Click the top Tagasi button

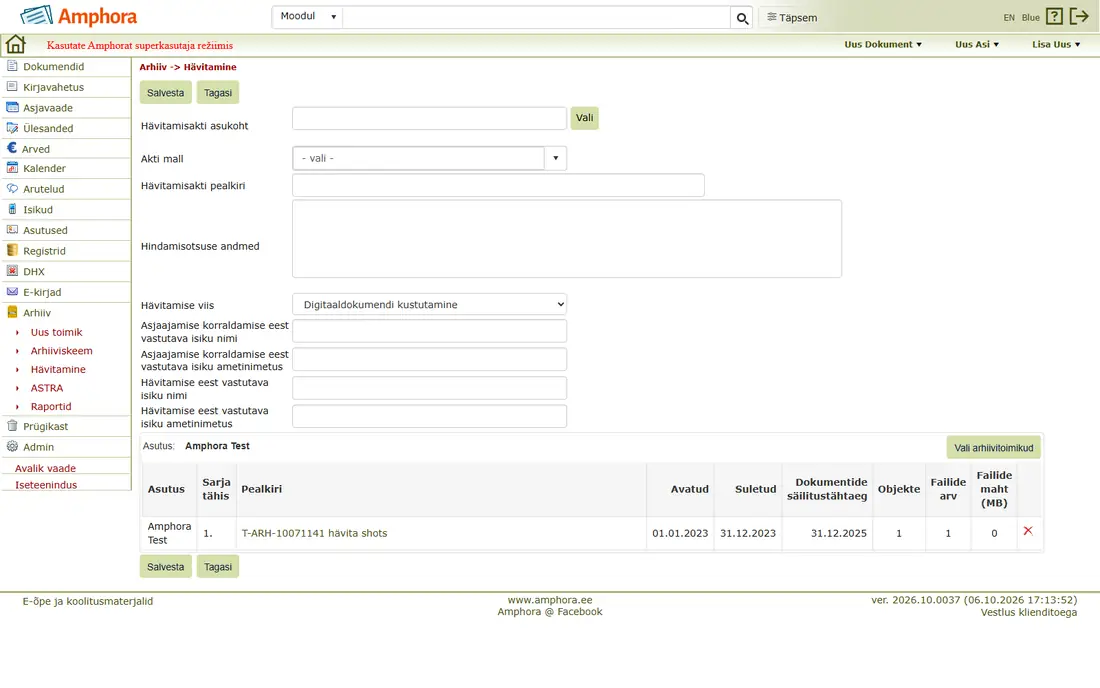[217, 93]
